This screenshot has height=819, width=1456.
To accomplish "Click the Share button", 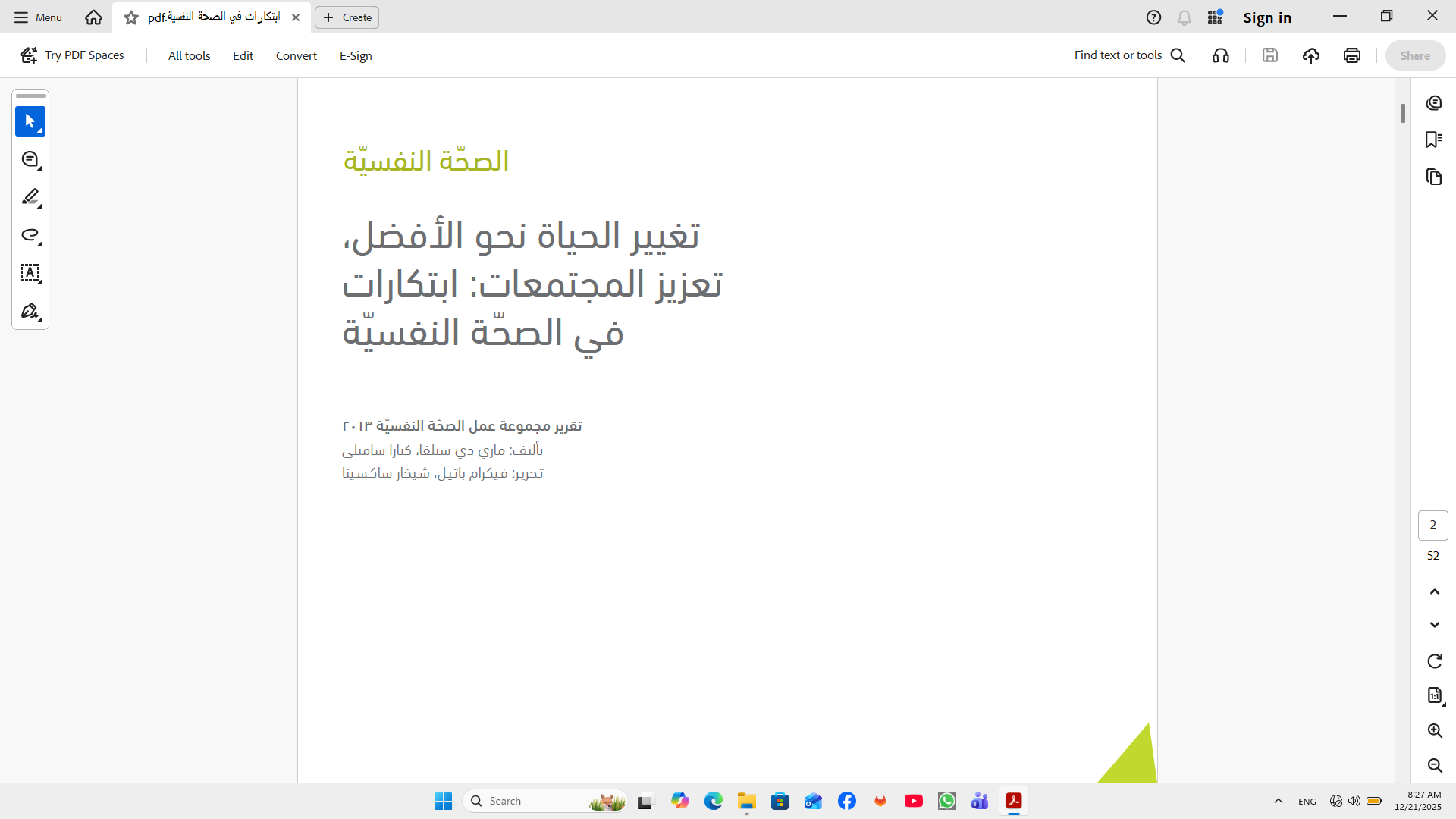I will tap(1415, 55).
